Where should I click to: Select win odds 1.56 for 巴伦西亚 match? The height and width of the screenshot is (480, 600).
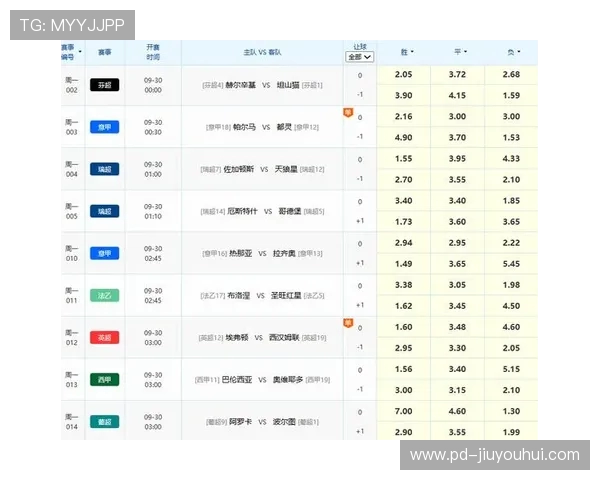[x=403, y=369]
